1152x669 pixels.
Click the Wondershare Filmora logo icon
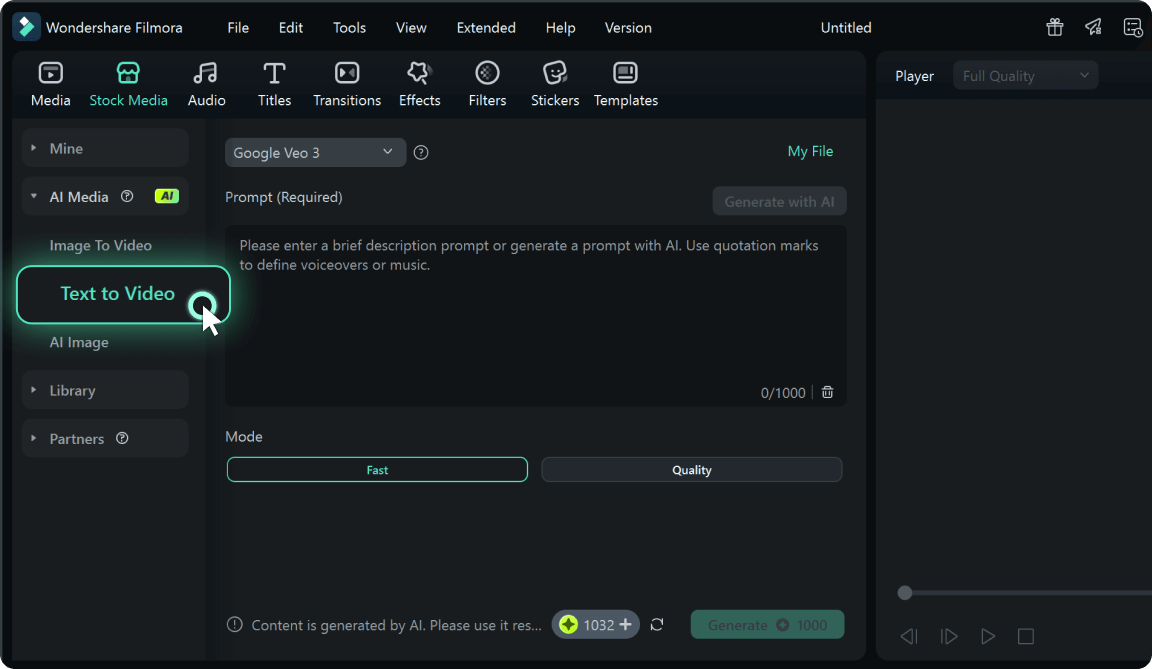coord(26,27)
